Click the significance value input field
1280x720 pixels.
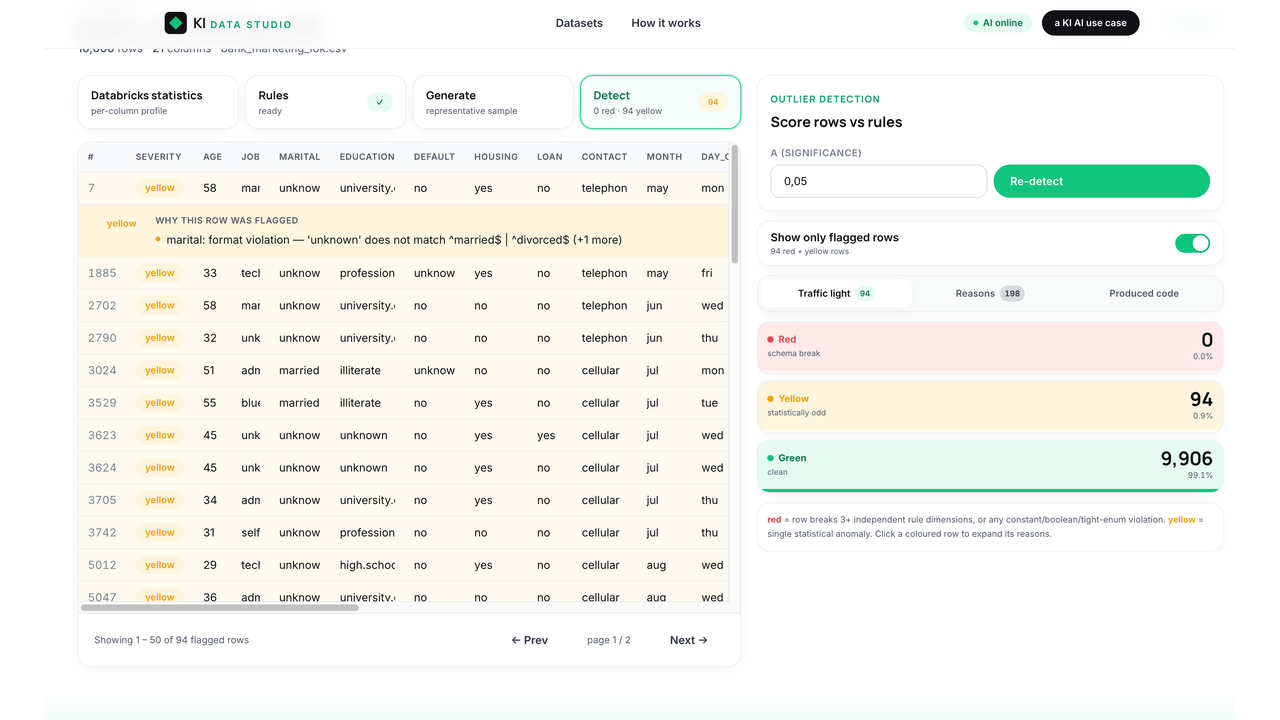(x=879, y=181)
